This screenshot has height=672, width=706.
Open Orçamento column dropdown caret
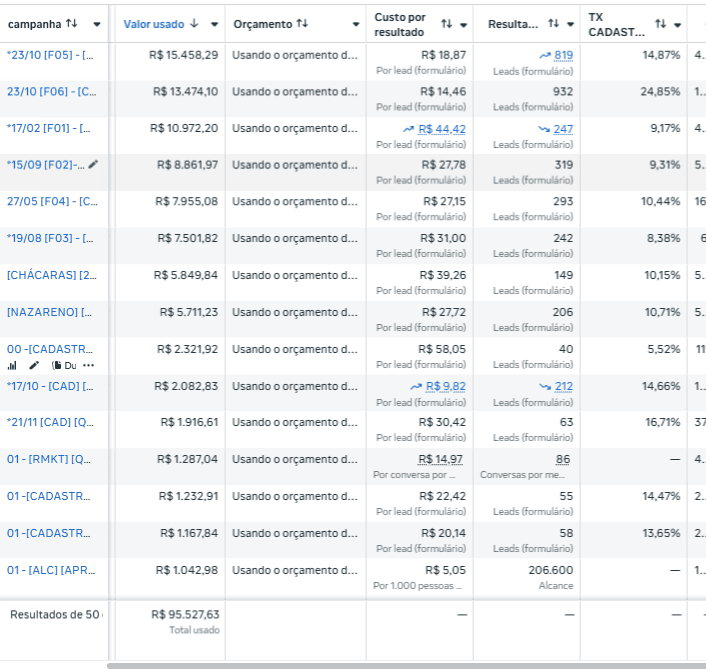356,24
